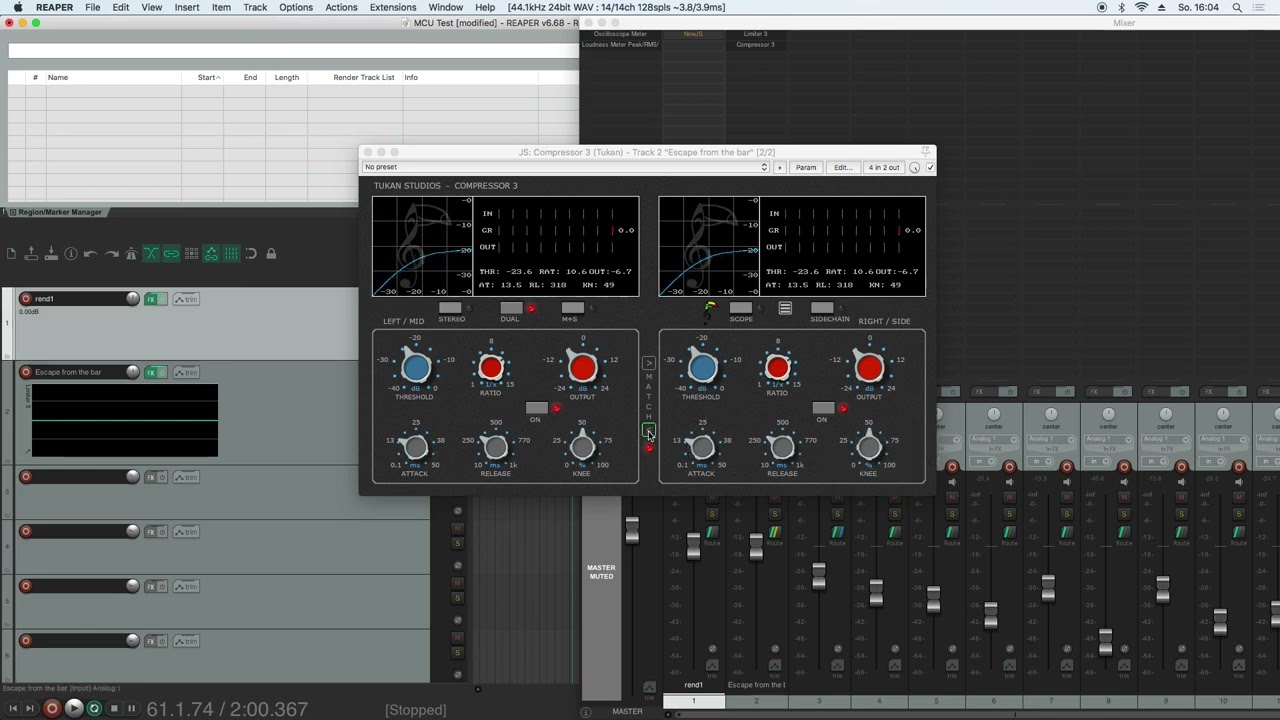Screen dimensions: 1280x720
Task: Toggle the M+S mode switch
Action: click(x=572, y=308)
